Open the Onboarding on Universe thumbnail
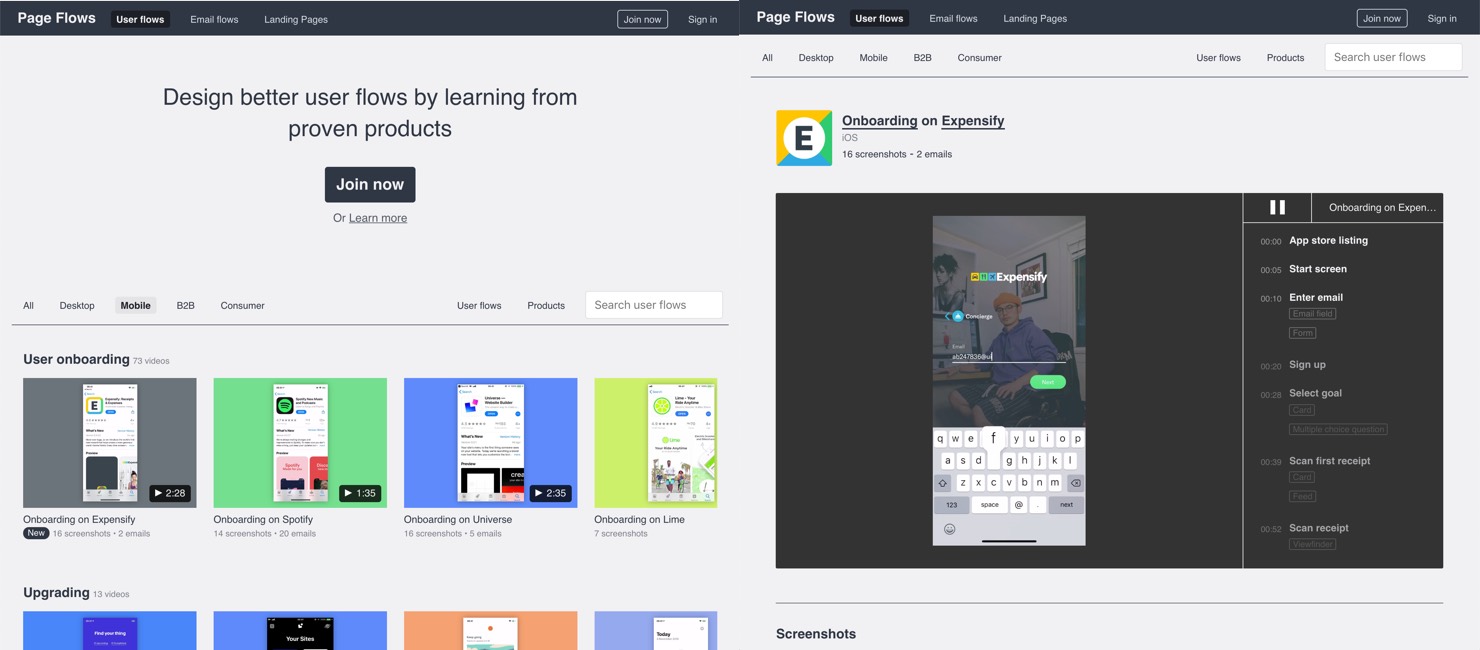 click(x=490, y=442)
